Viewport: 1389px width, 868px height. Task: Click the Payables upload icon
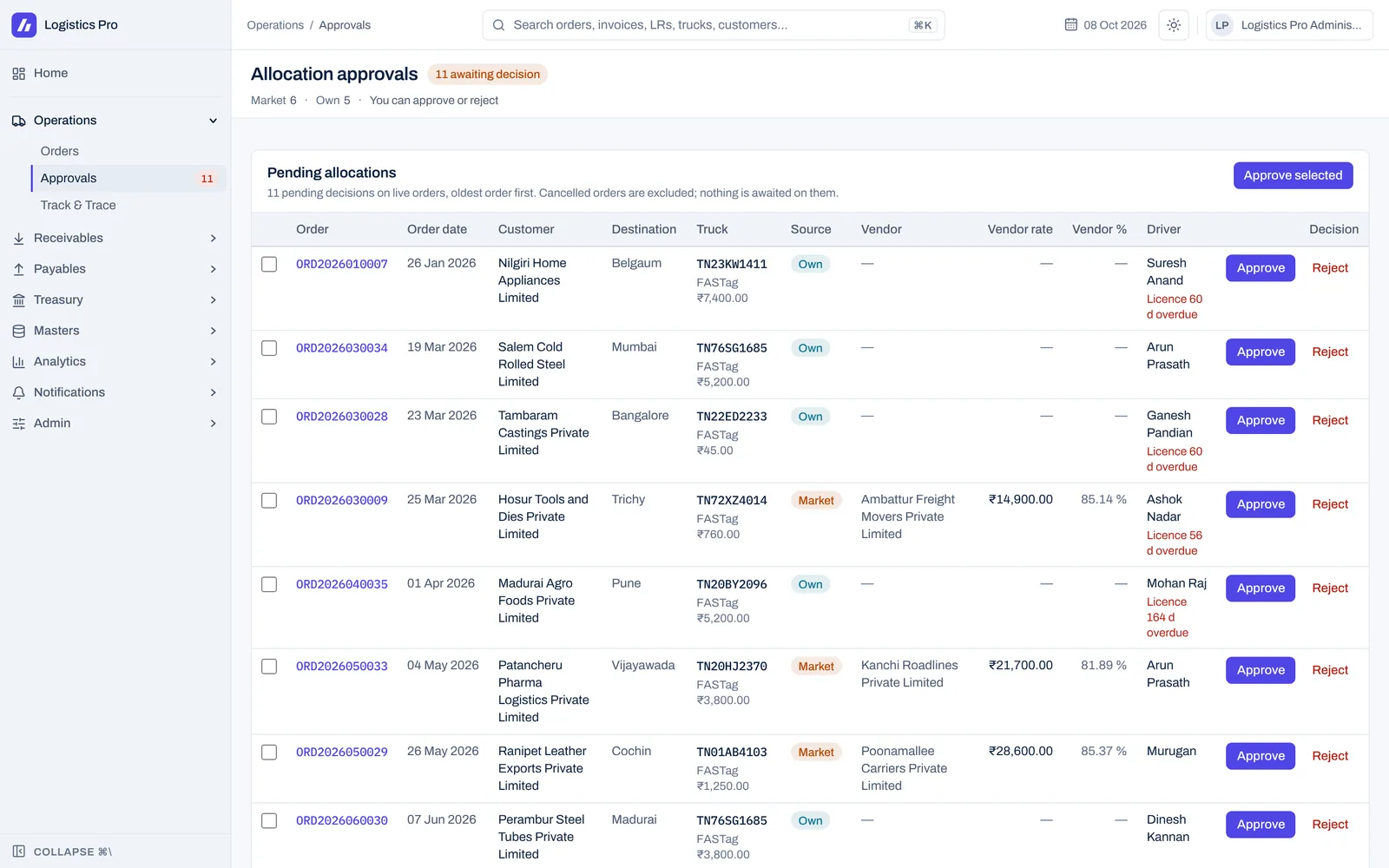[x=18, y=269]
